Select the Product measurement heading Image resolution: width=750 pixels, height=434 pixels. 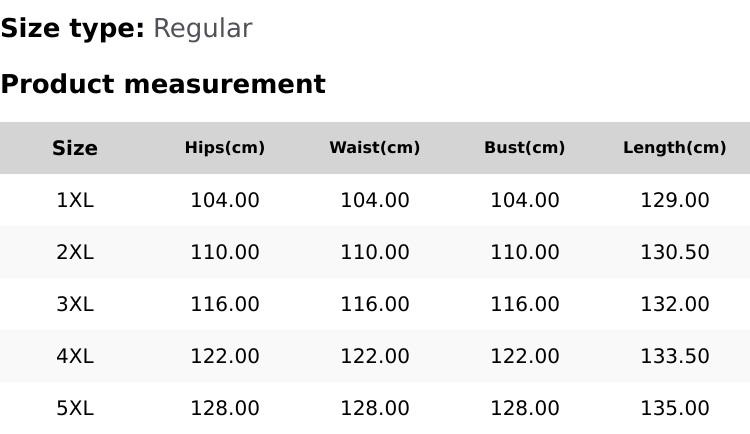163,84
